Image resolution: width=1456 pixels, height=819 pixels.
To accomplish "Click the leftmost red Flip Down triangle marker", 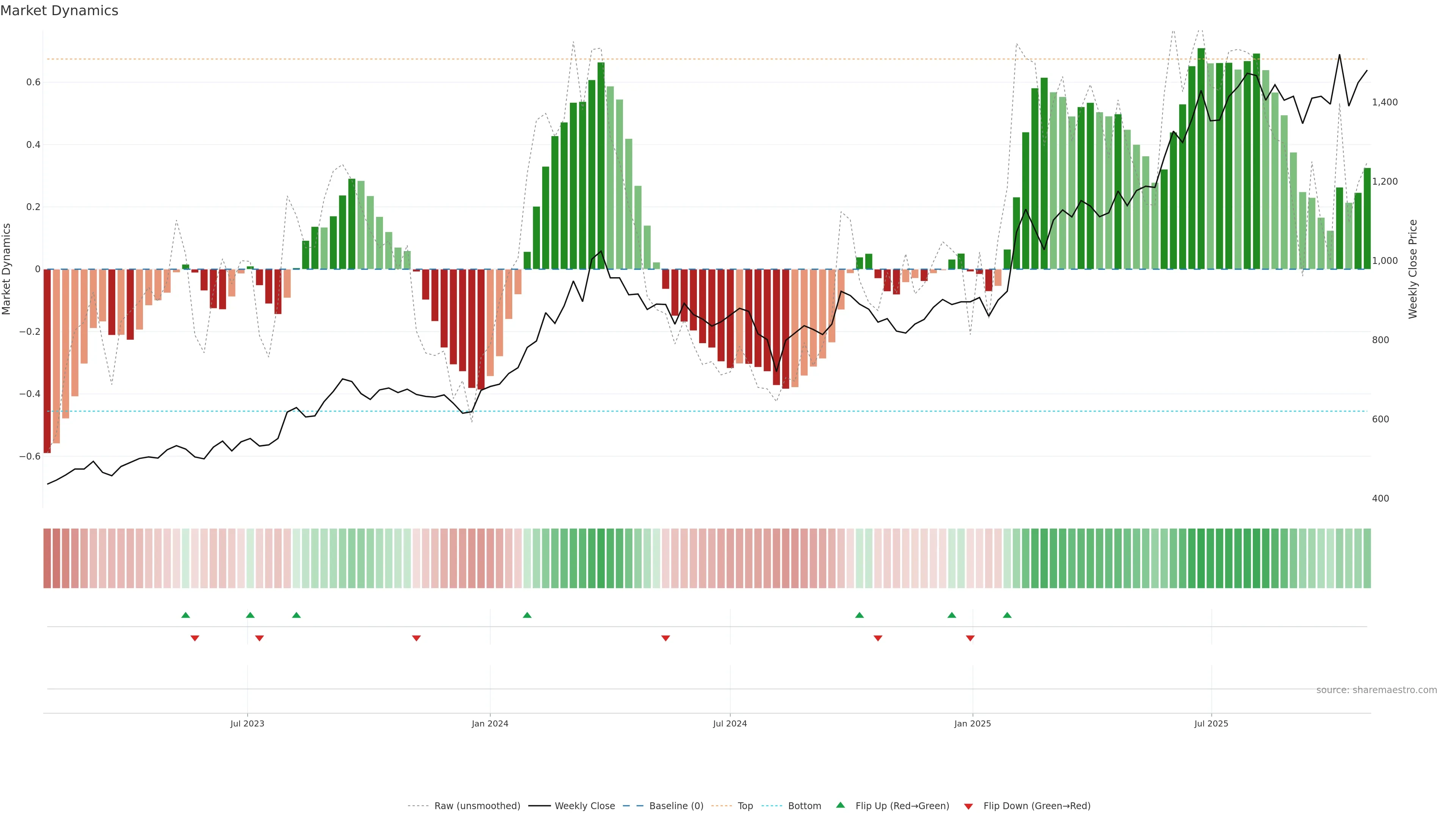I will [x=195, y=638].
